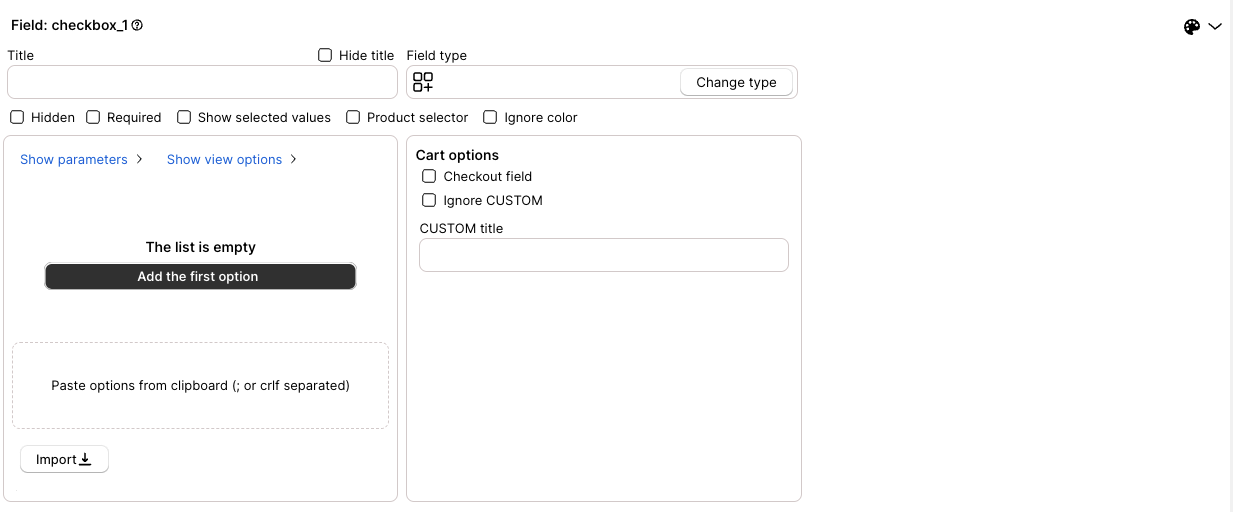This screenshot has height=512, width=1233.
Task: Check the Ignore color option
Action: pos(490,117)
